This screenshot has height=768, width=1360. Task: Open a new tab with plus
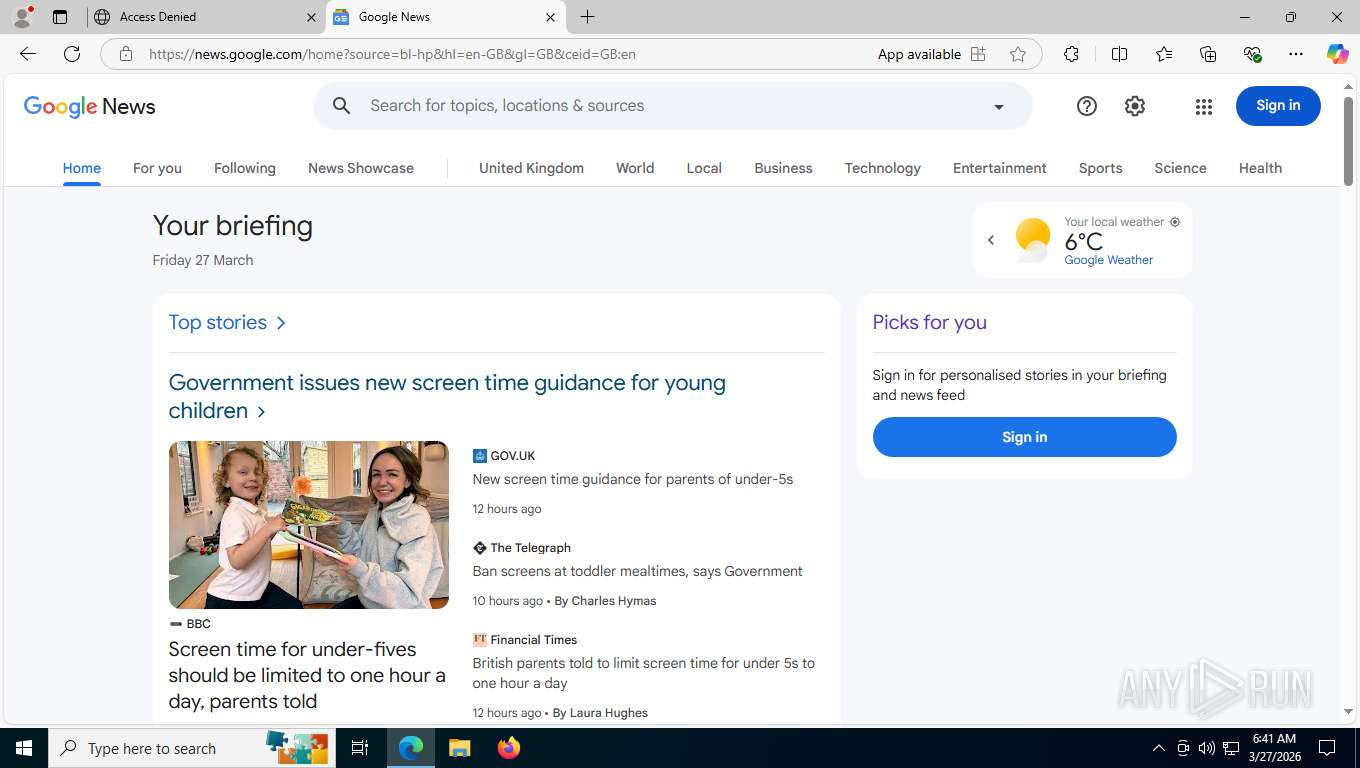click(587, 17)
